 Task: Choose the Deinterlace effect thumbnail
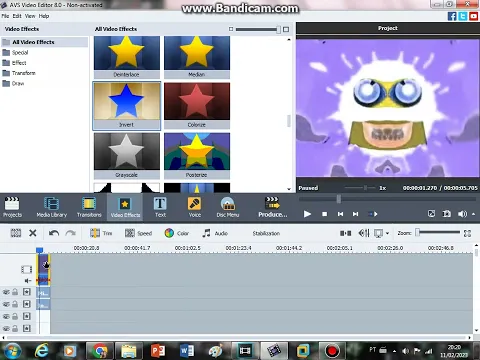(x=127, y=57)
